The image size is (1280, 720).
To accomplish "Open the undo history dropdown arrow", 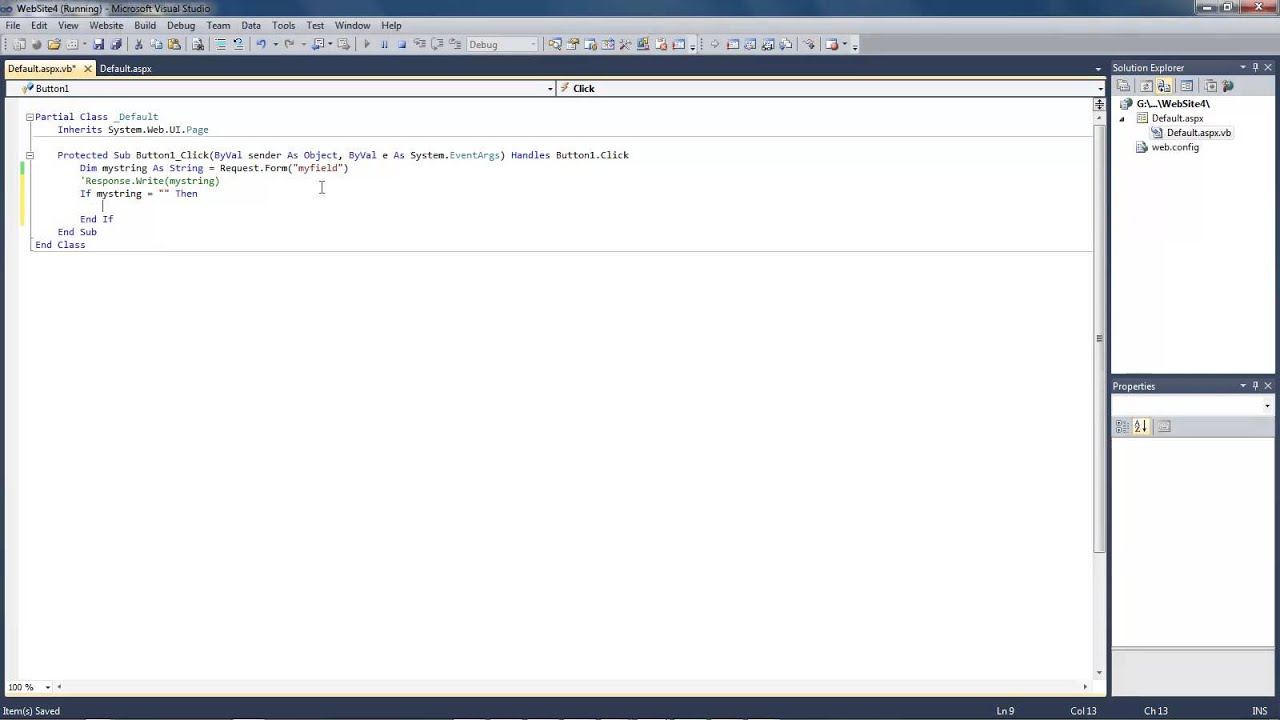I will pyautogui.click(x=275, y=44).
